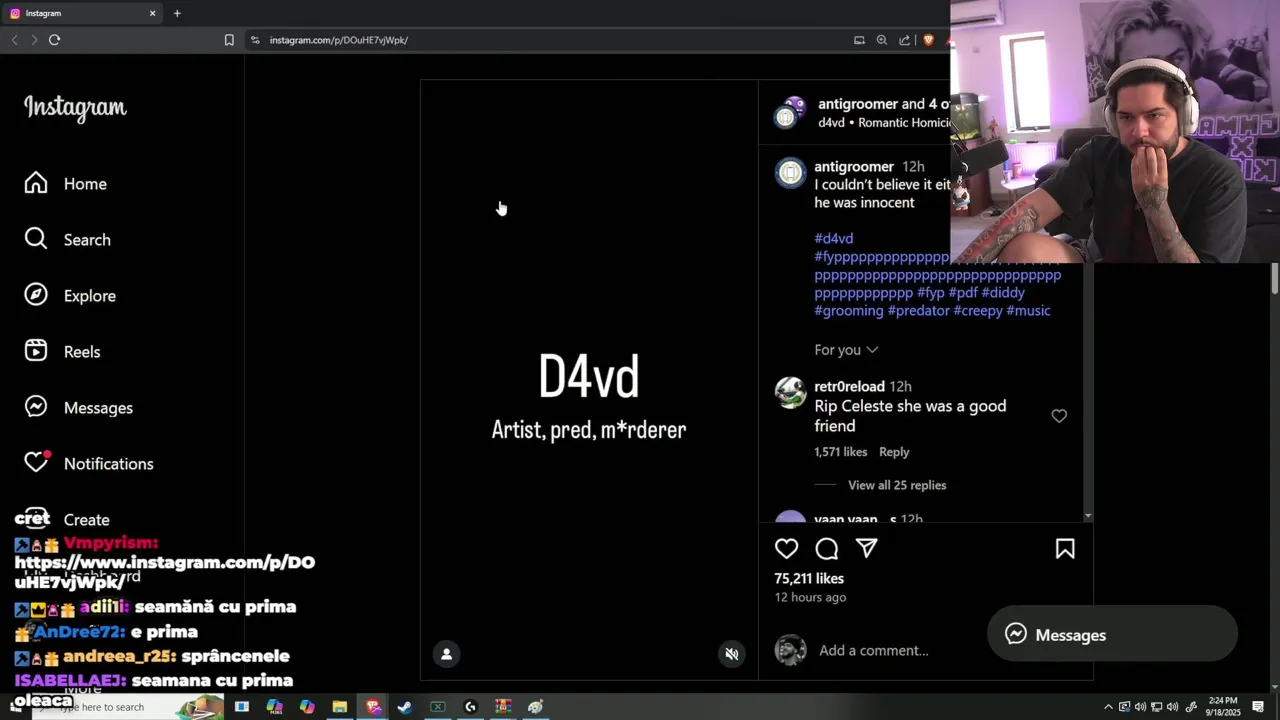Open the #d4vd hashtag
Image resolution: width=1280 pixels, height=720 pixels.
[833, 238]
